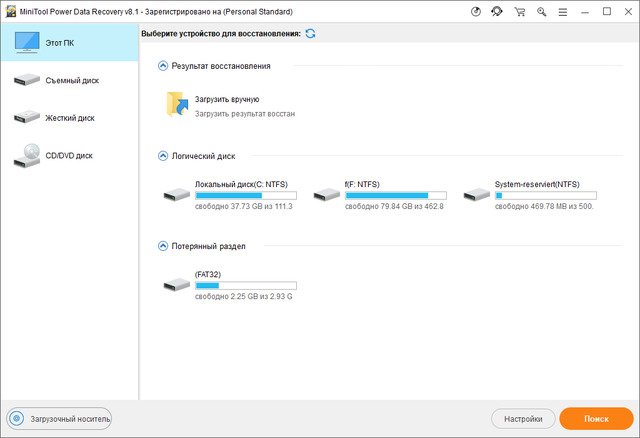This screenshot has width=640, height=438.
Task: Collapse the Потерянный раздел section
Action: point(163,246)
